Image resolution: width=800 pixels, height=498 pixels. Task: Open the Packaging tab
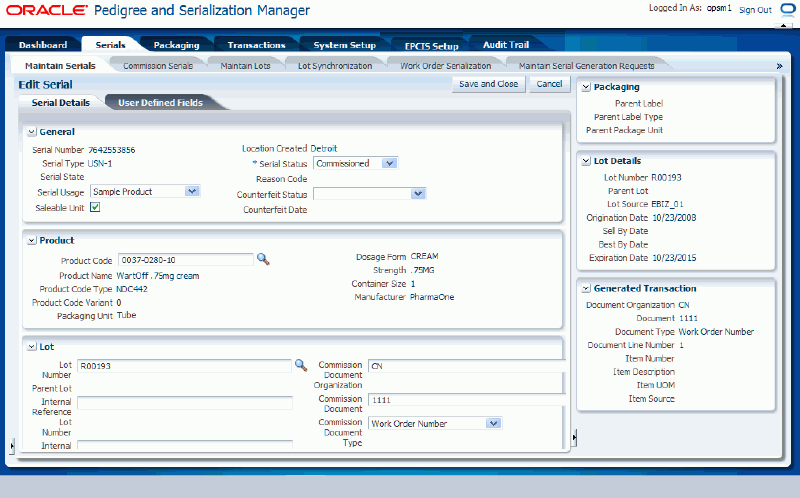coord(177,45)
